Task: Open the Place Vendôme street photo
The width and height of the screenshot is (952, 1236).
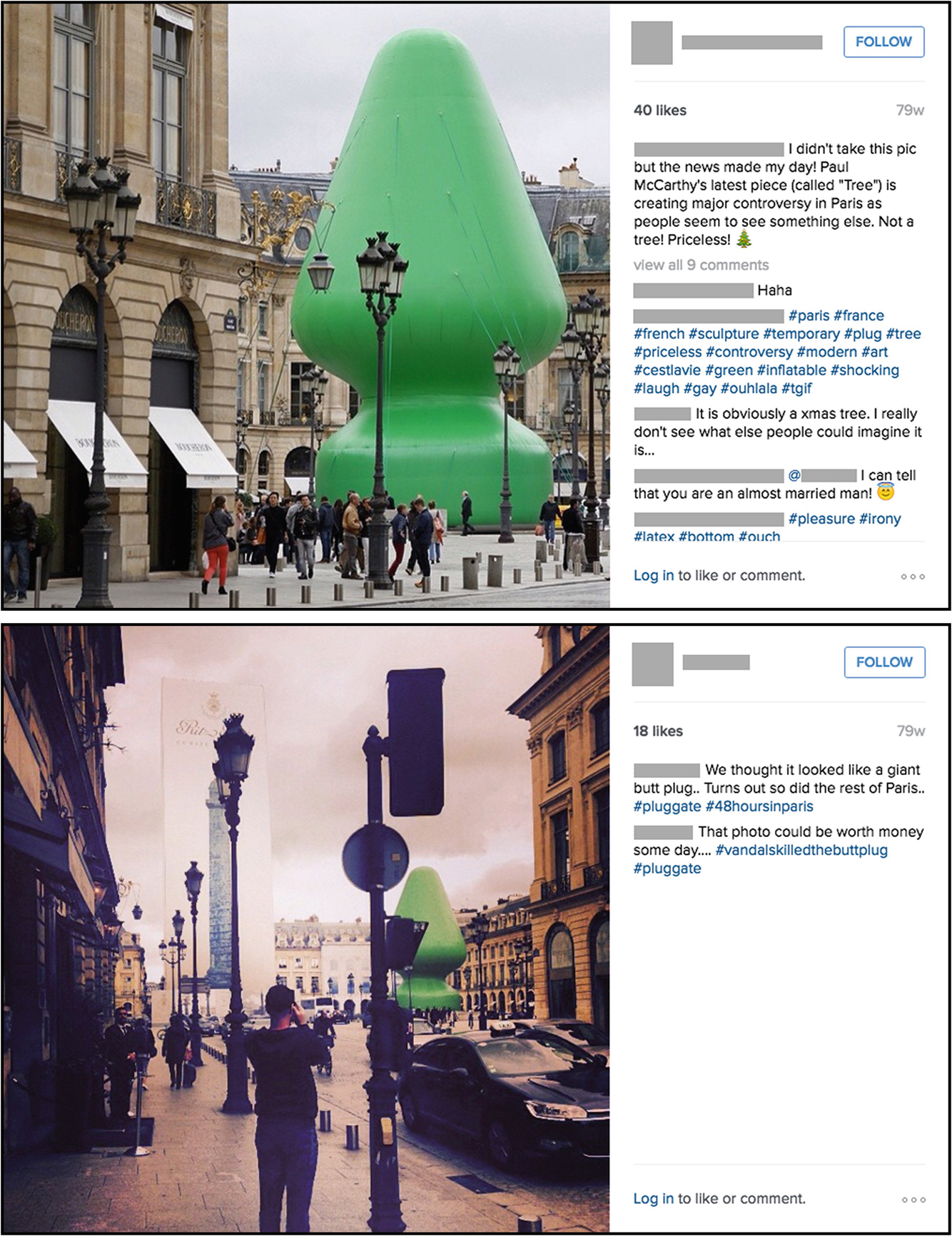Action: [306, 929]
